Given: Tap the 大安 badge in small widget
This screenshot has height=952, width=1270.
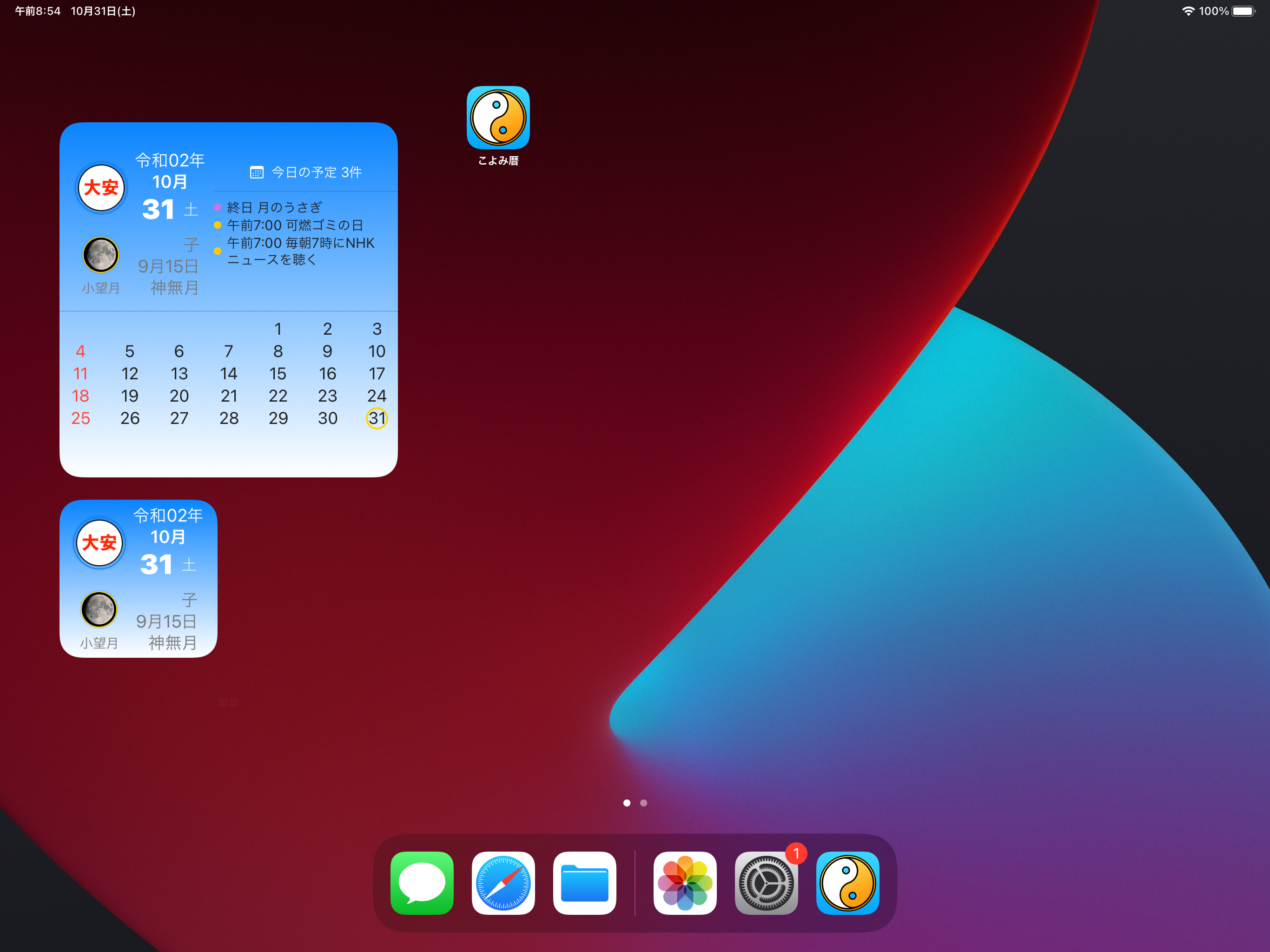Looking at the screenshot, I should (x=99, y=542).
